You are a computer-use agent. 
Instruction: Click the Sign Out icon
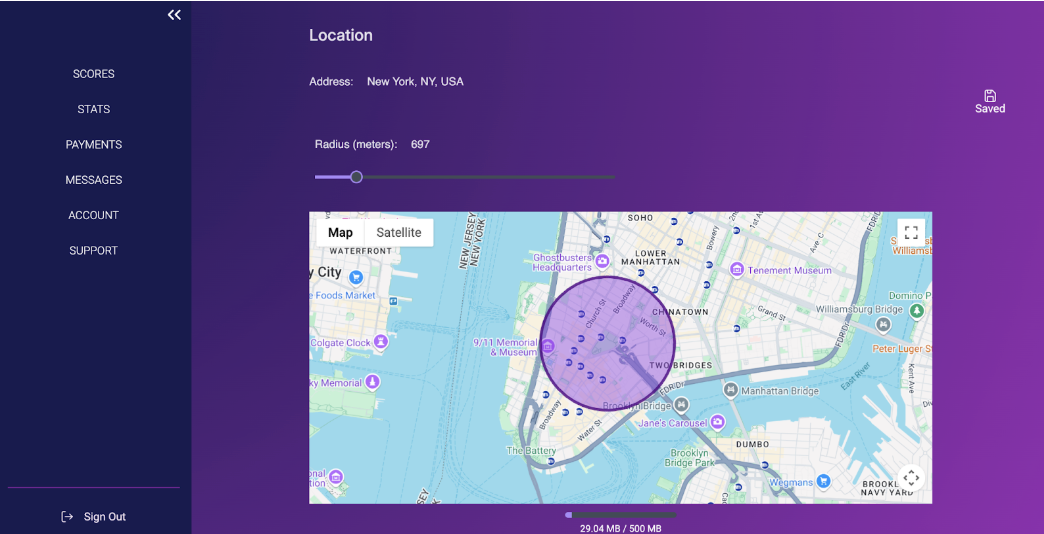pos(67,517)
